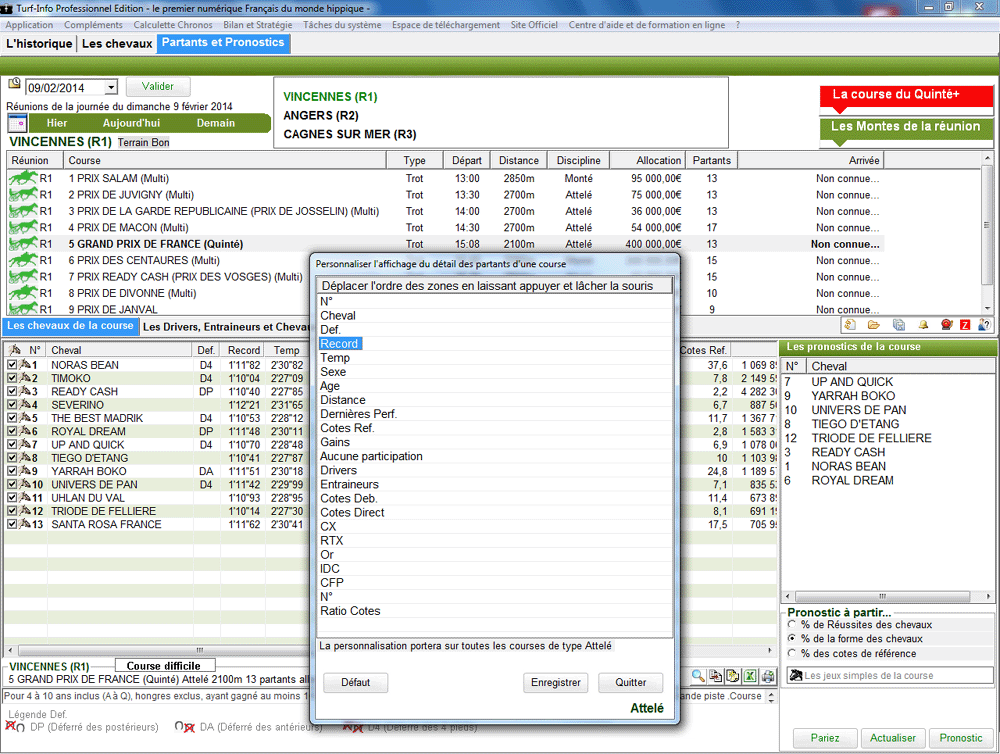Click the 'Enregistrer' button in the dialog

555,683
